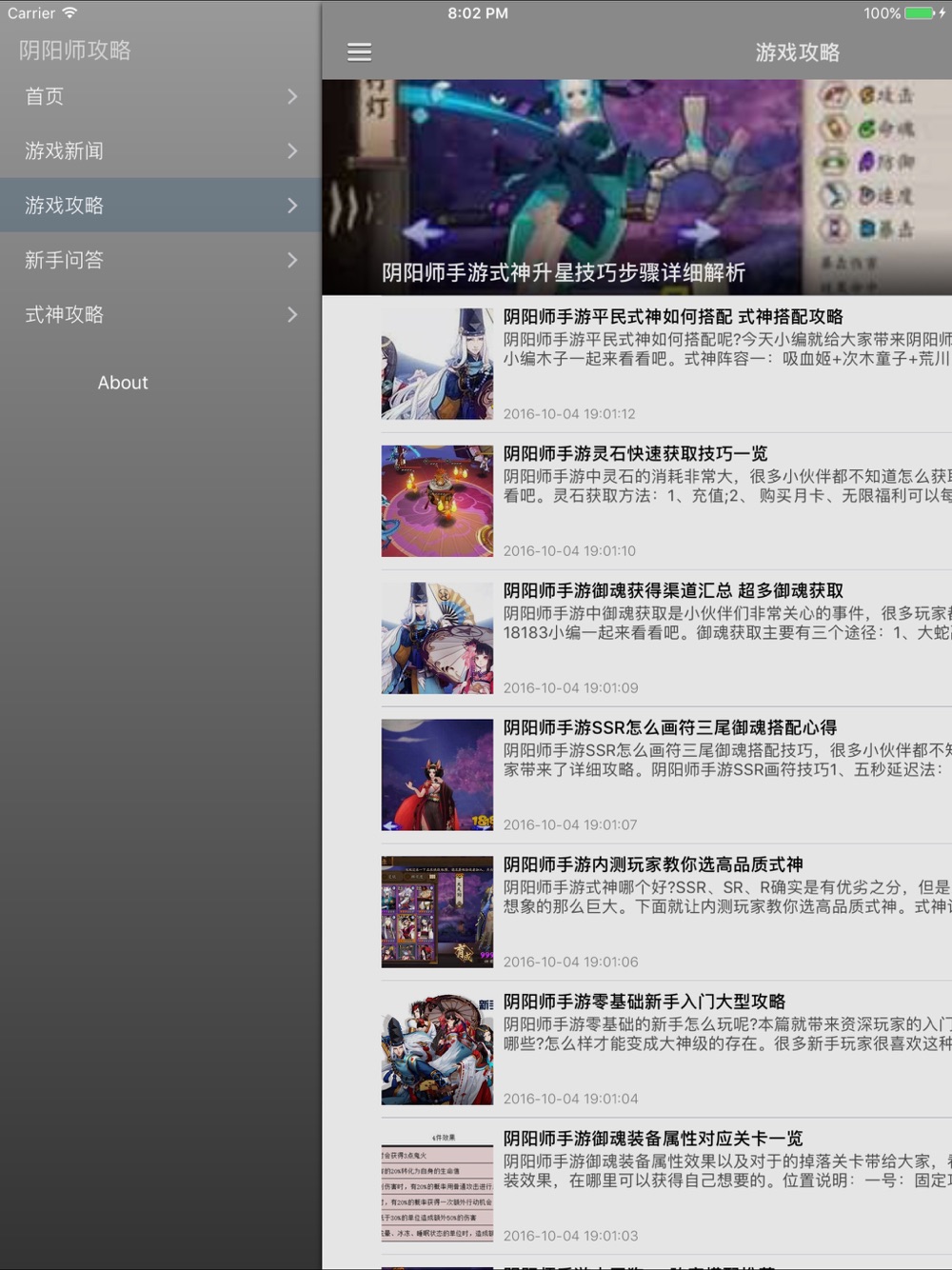The image size is (952, 1270).
Task: Expand chevron next to 式神攻略
Action: [292, 313]
